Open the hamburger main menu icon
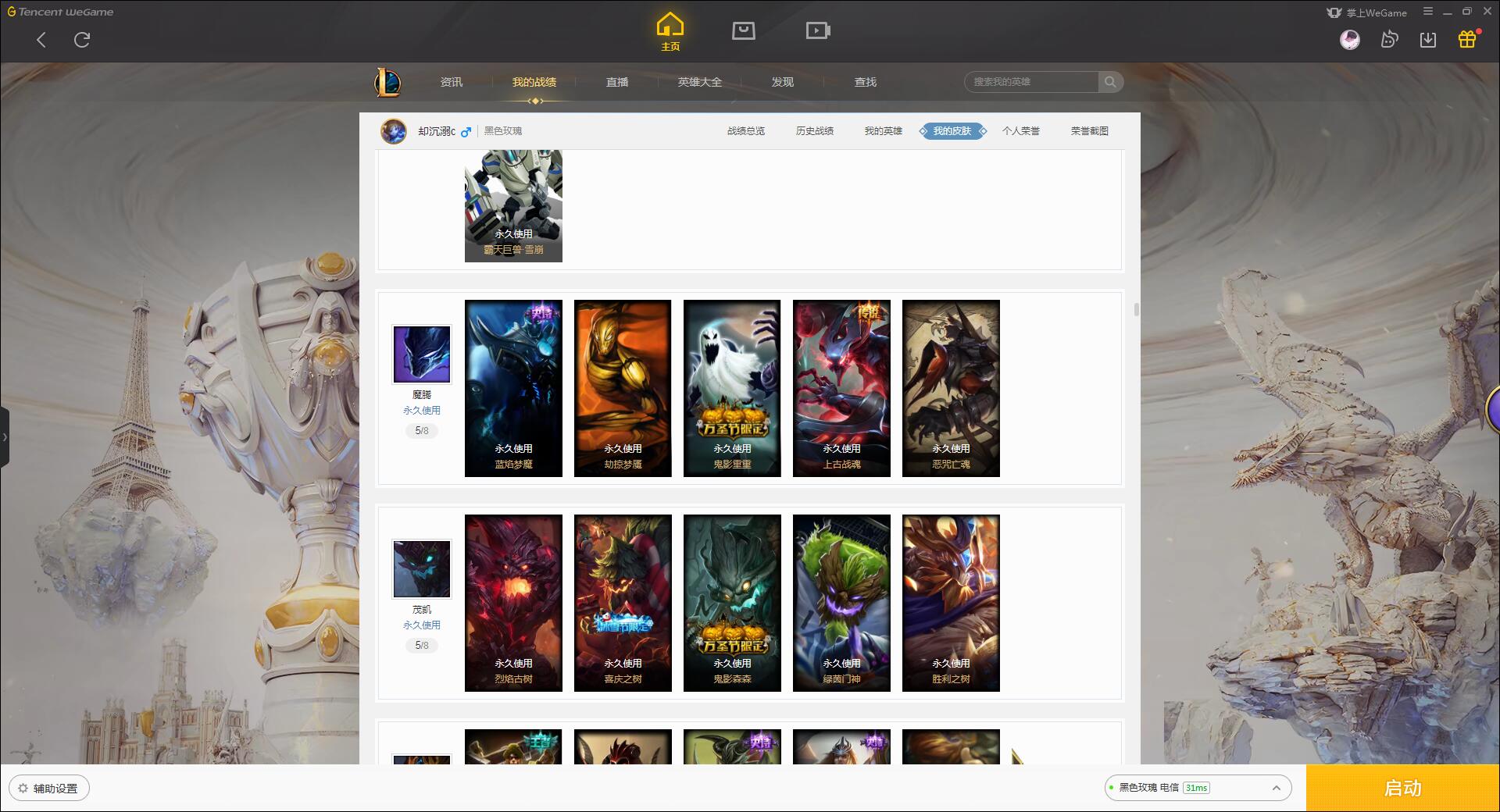The width and height of the screenshot is (1500, 812). coord(1427,12)
